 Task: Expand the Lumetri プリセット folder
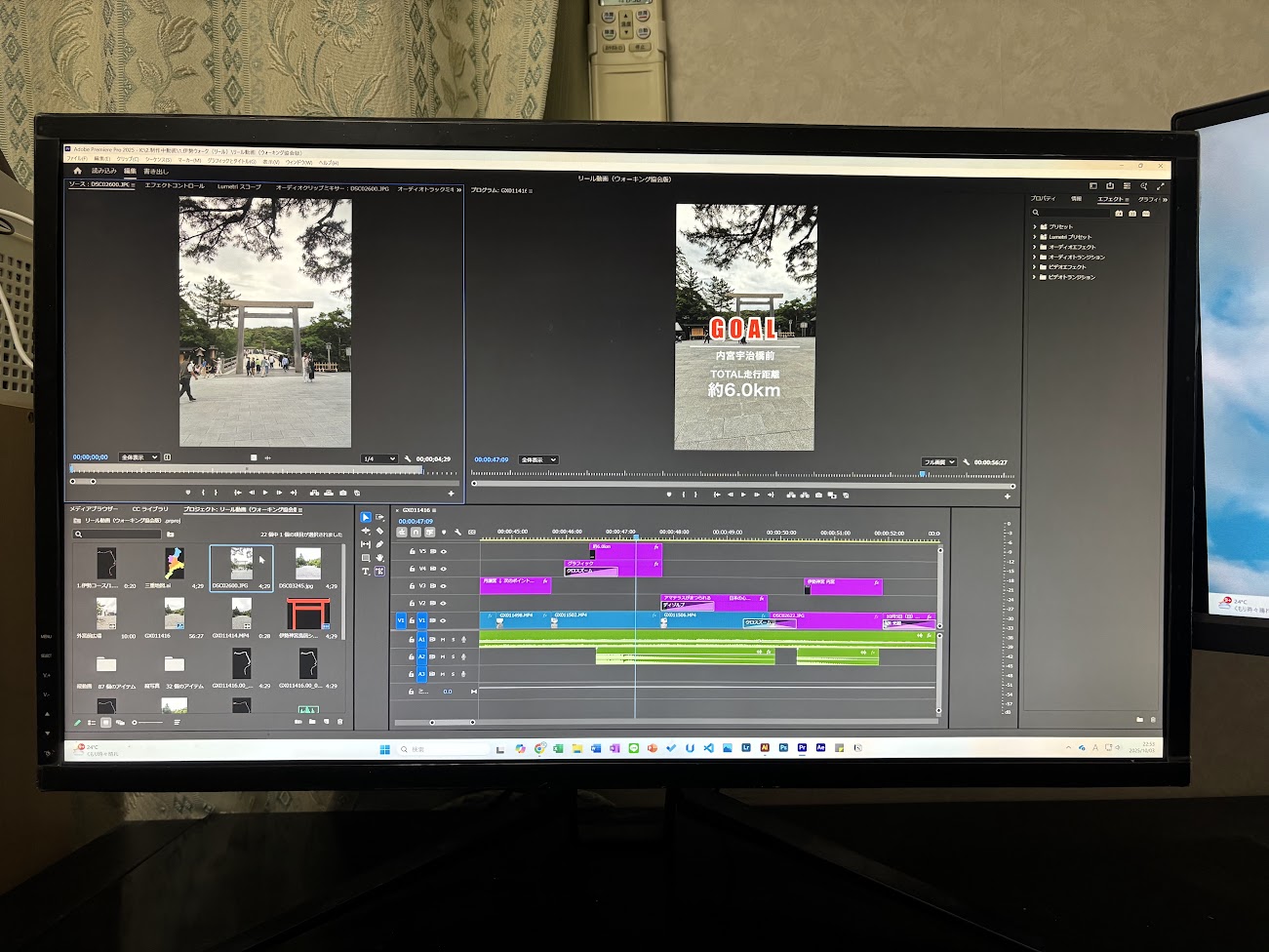(x=1035, y=237)
